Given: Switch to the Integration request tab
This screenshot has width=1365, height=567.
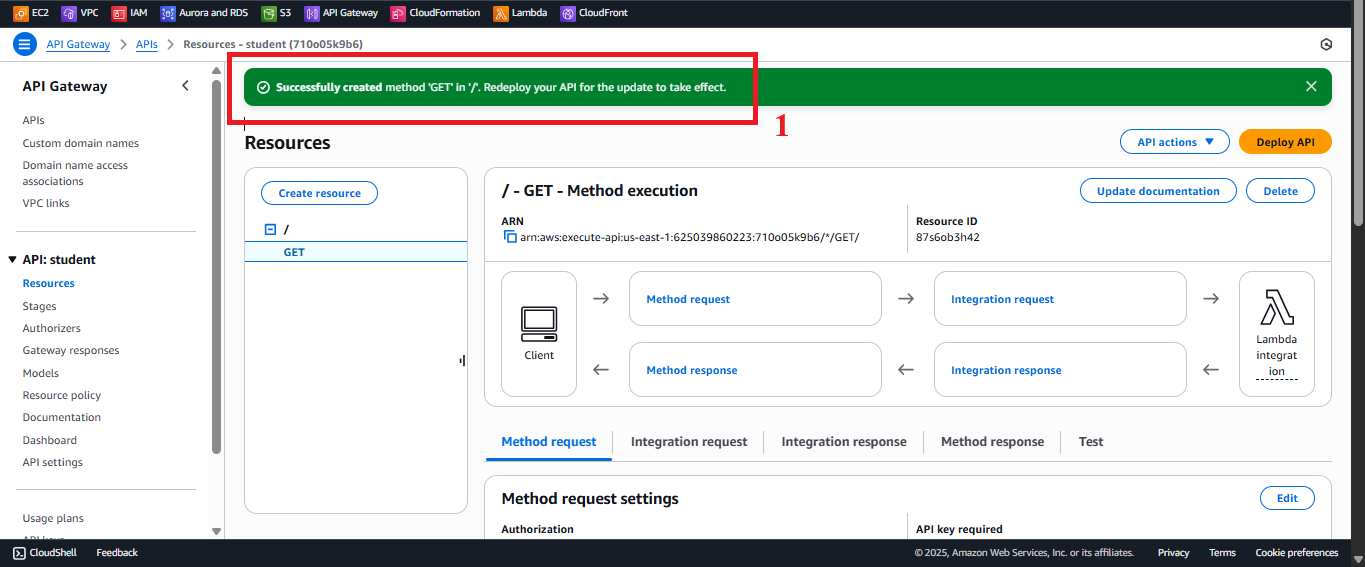Looking at the screenshot, I should [x=689, y=441].
